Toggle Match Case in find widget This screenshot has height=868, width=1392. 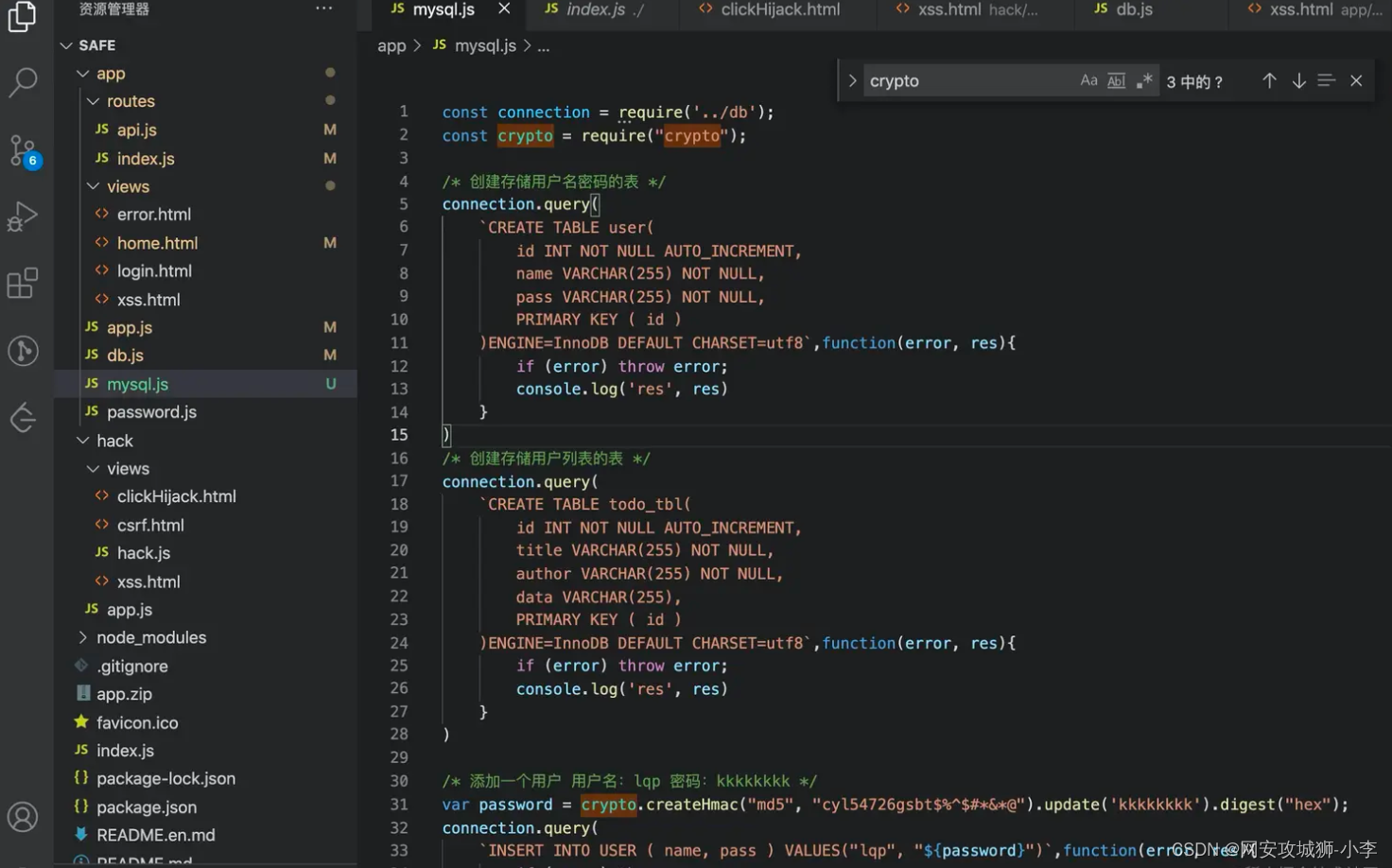[x=1089, y=81]
